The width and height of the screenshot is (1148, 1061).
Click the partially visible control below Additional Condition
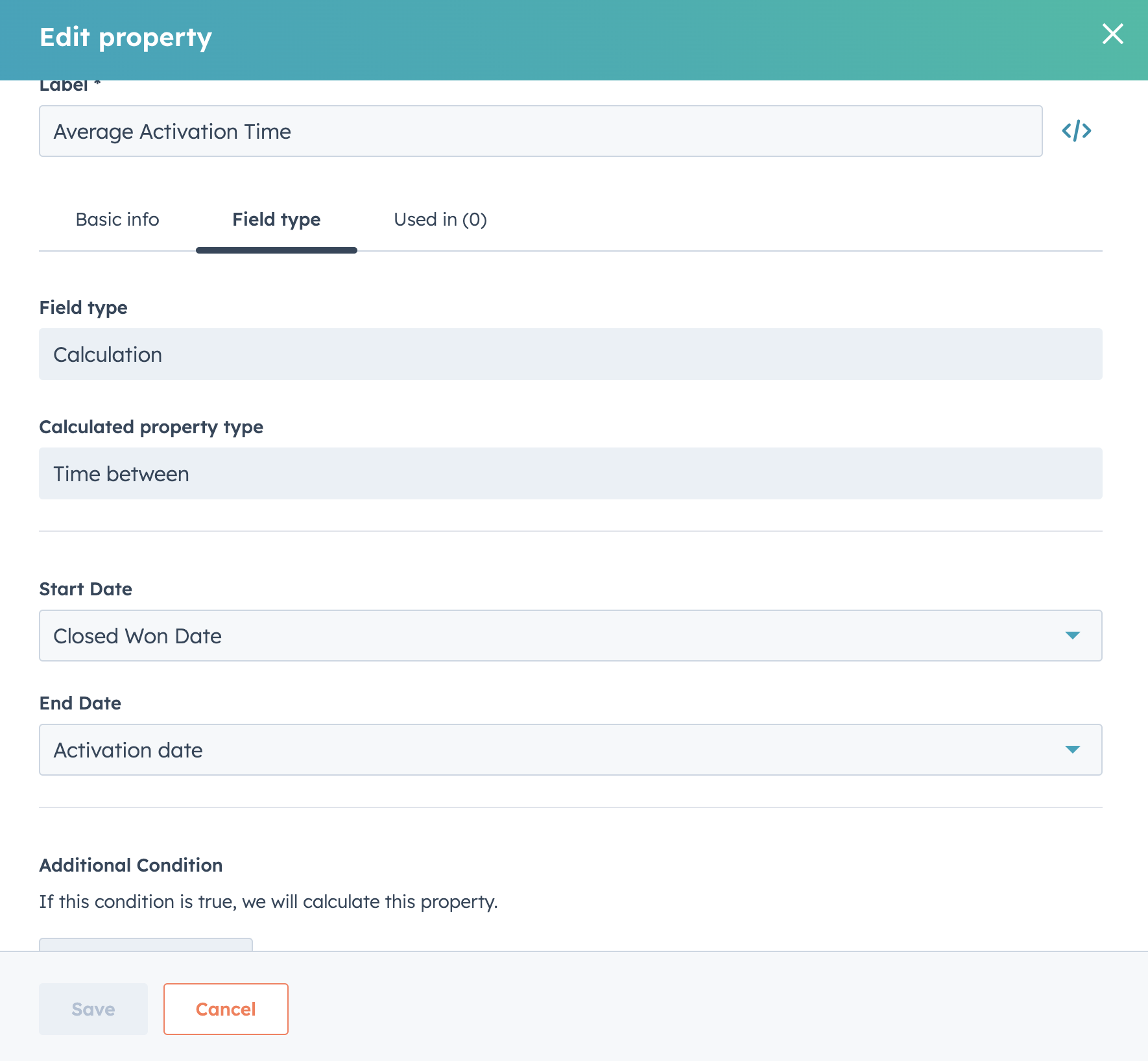pyautogui.click(x=145, y=948)
